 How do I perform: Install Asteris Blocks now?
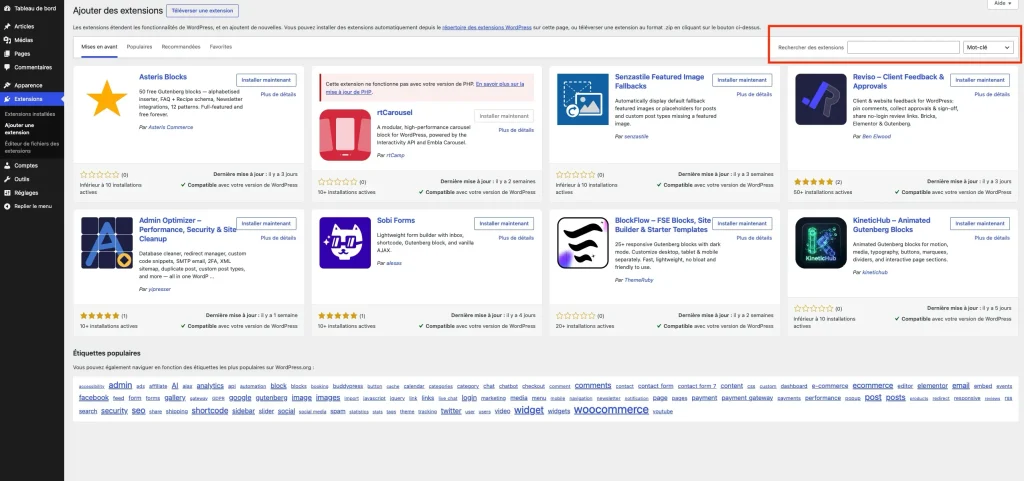click(266, 80)
